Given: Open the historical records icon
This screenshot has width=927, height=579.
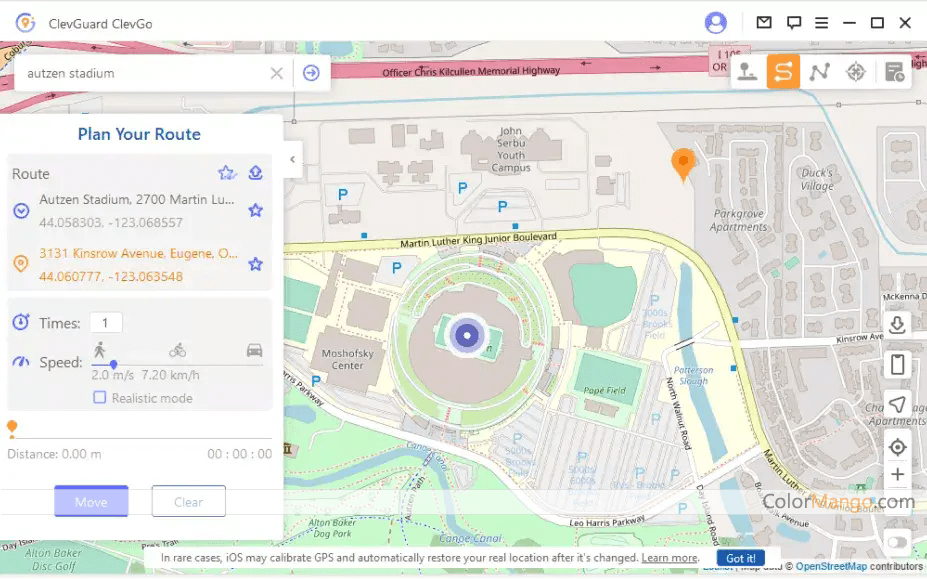Looking at the screenshot, I should (894, 72).
